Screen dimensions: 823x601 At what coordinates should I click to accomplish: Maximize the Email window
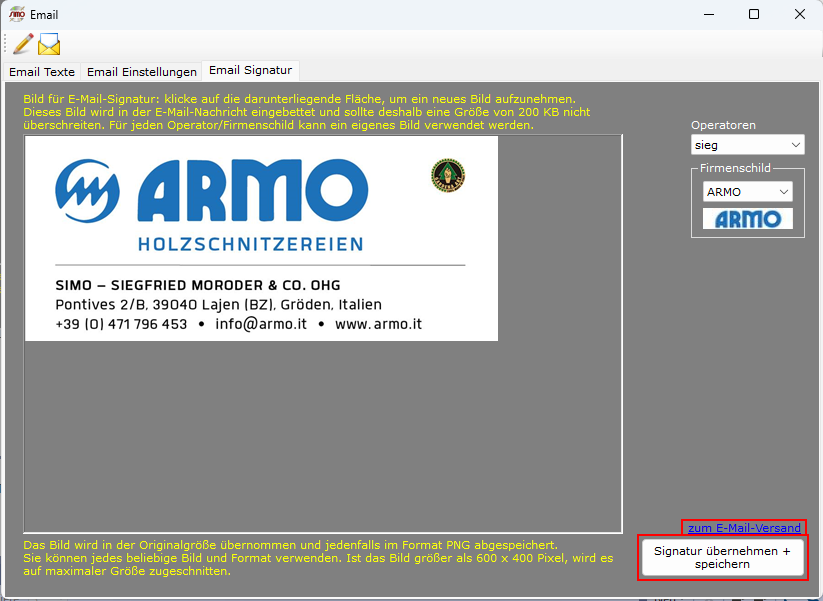(x=754, y=14)
